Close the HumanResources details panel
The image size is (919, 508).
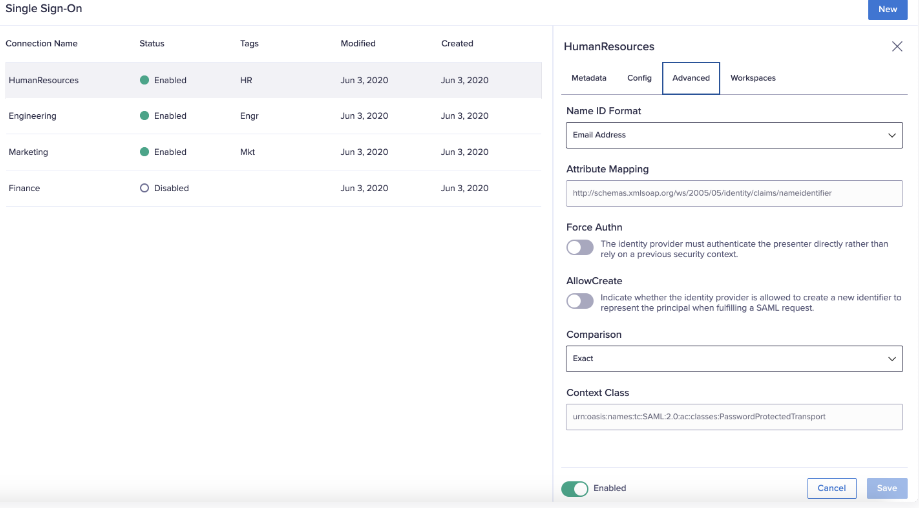click(896, 46)
